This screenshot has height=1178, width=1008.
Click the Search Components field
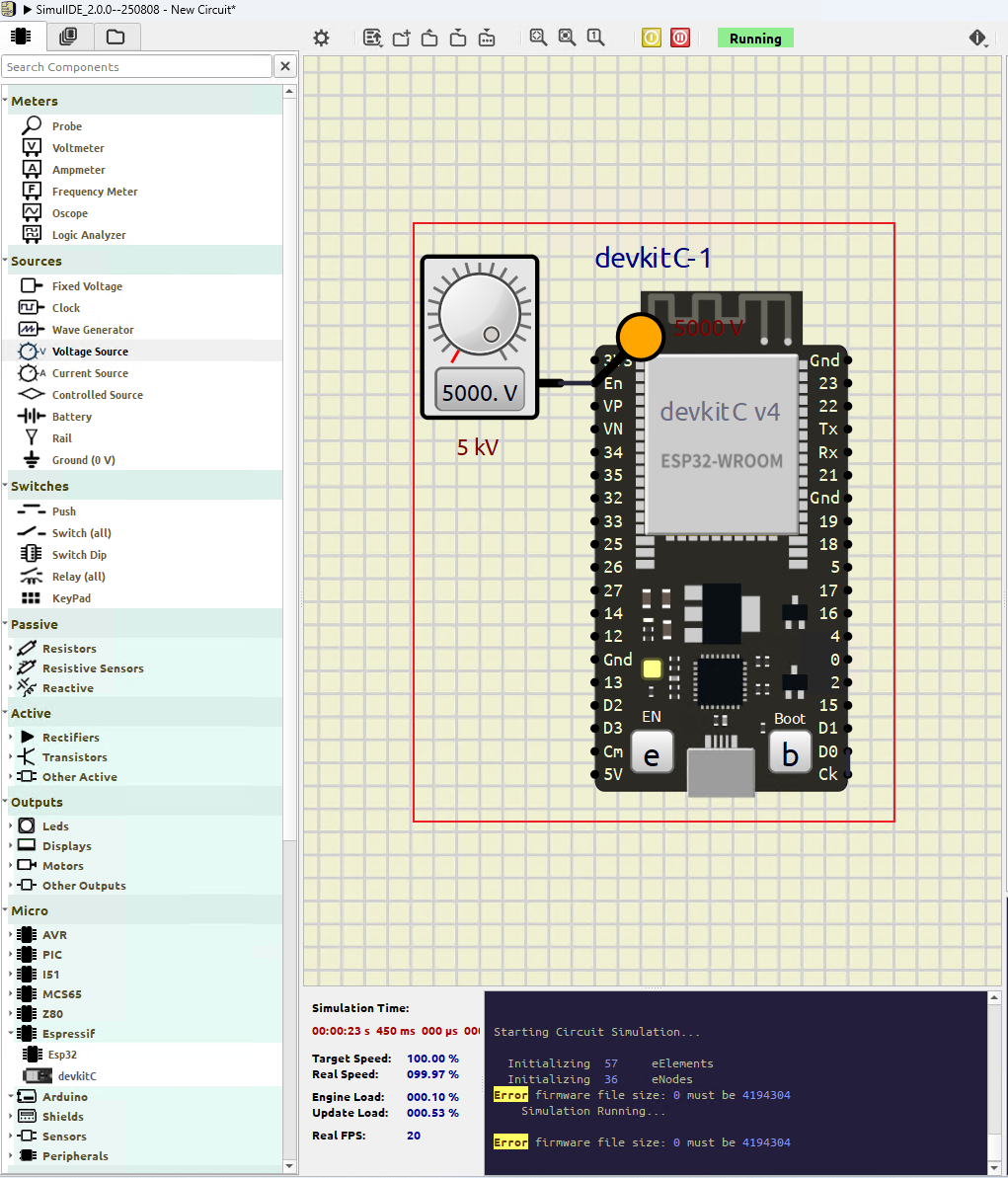[x=136, y=67]
